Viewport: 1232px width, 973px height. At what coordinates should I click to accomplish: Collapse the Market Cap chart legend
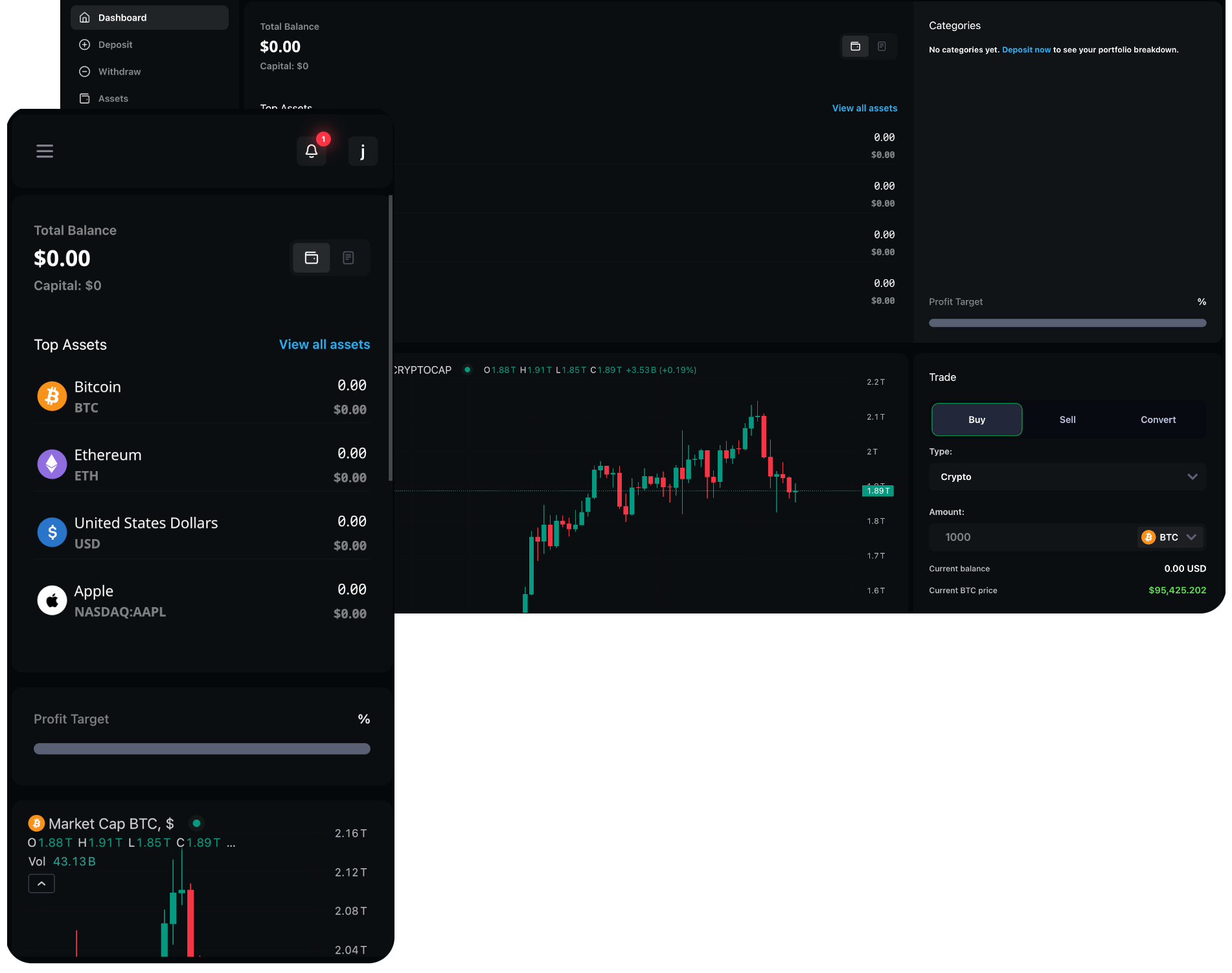coord(41,884)
